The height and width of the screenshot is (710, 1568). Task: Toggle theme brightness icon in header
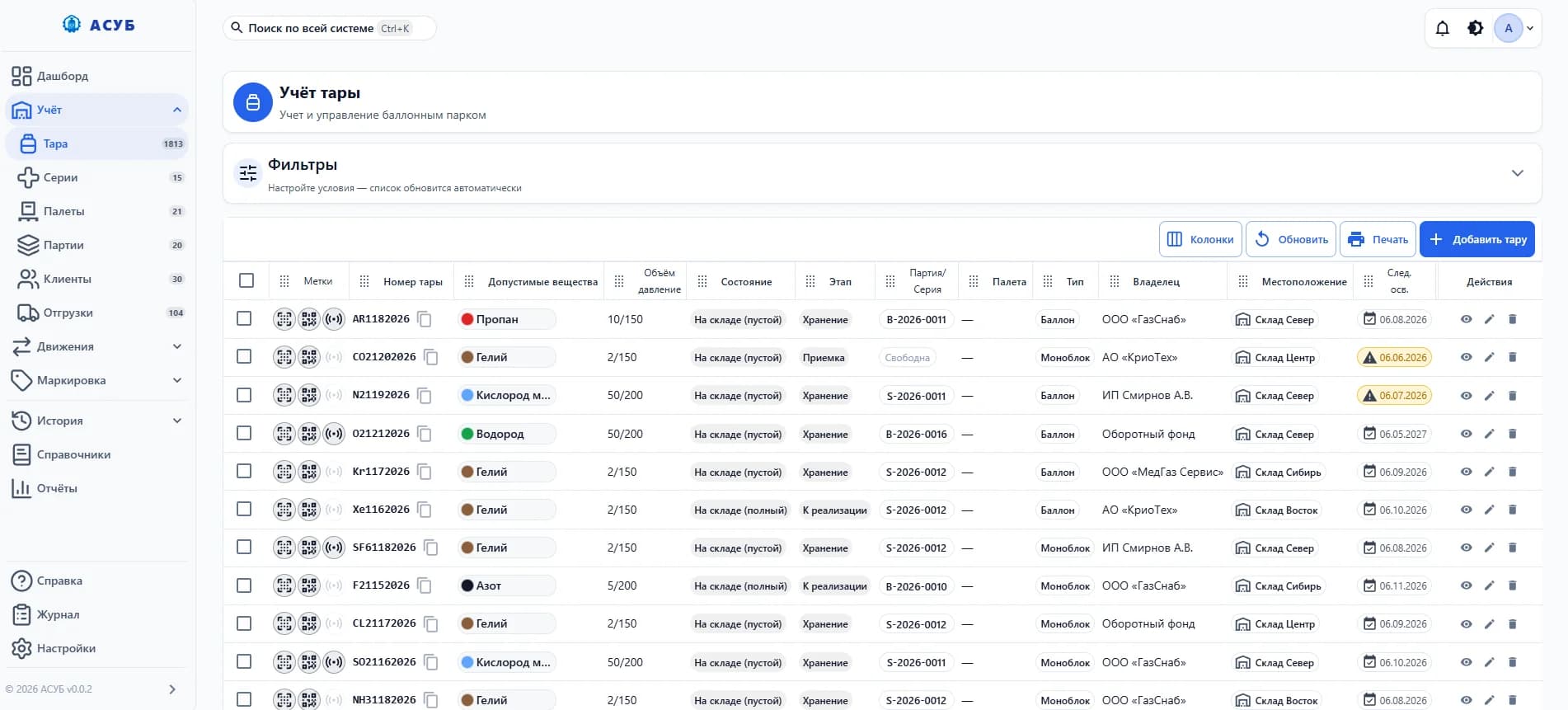pyautogui.click(x=1475, y=28)
